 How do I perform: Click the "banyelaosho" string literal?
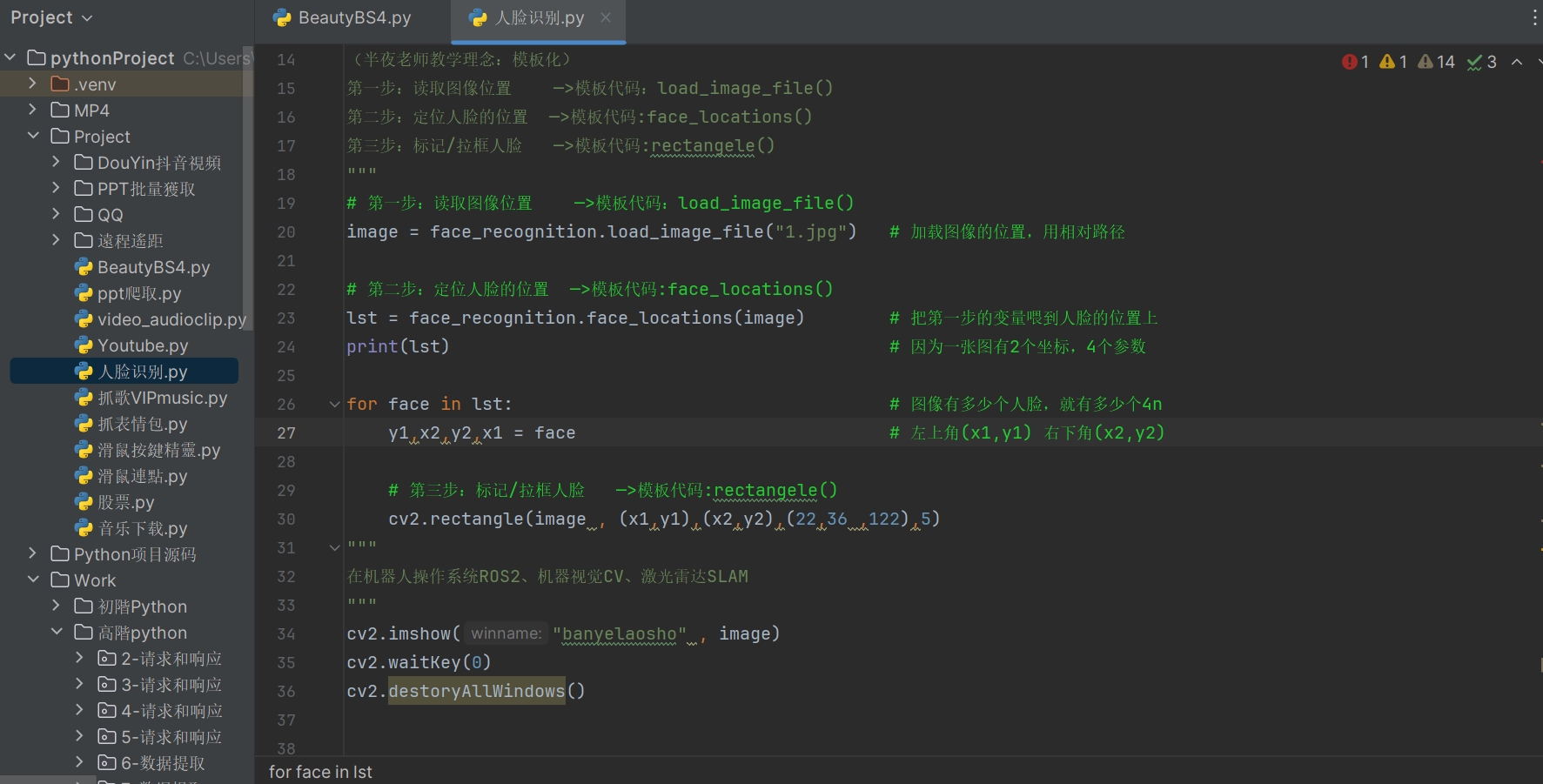click(x=619, y=633)
